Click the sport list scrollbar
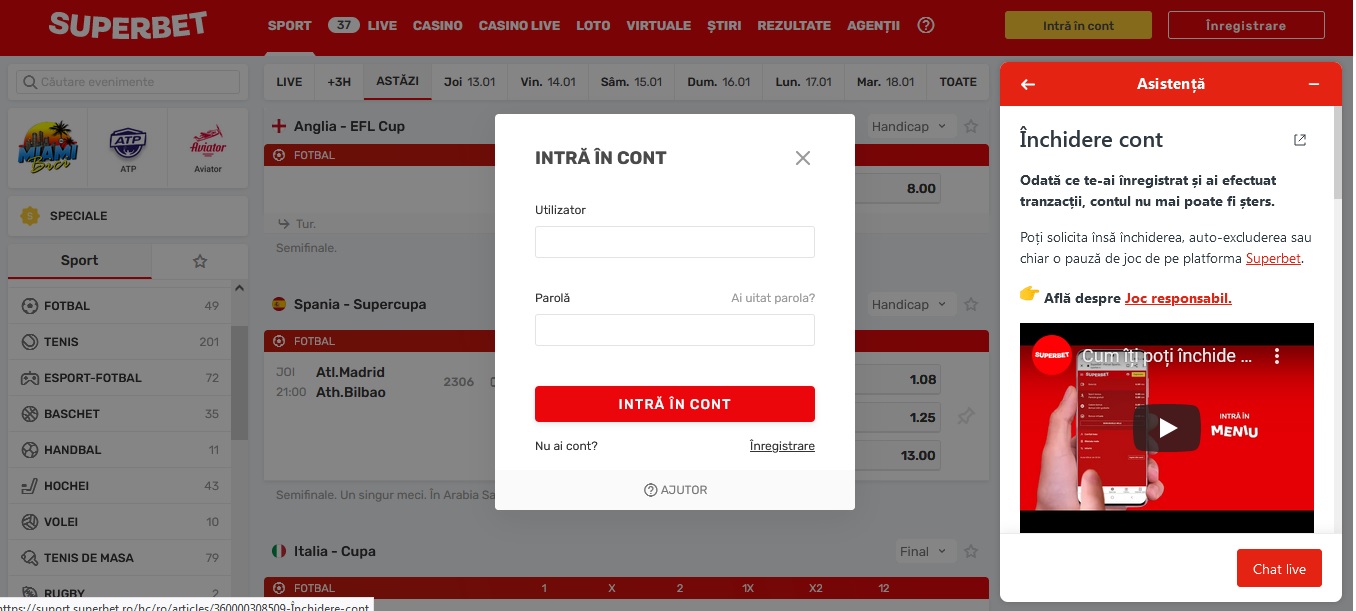This screenshot has height=611, width=1356. click(239, 382)
